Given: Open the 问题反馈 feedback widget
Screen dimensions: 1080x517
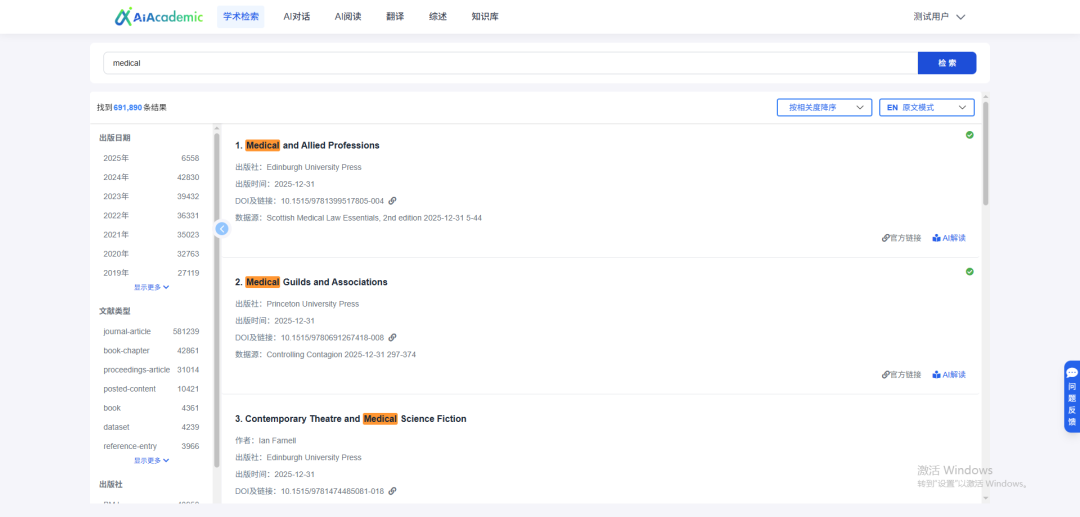Looking at the screenshot, I should pyautogui.click(x=1071, y=396).
